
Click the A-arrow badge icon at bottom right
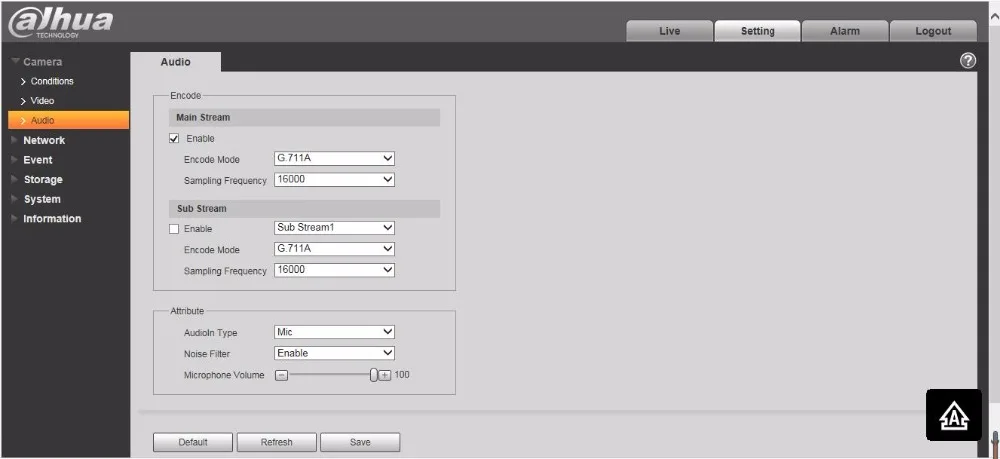click(x=953, y=415)
